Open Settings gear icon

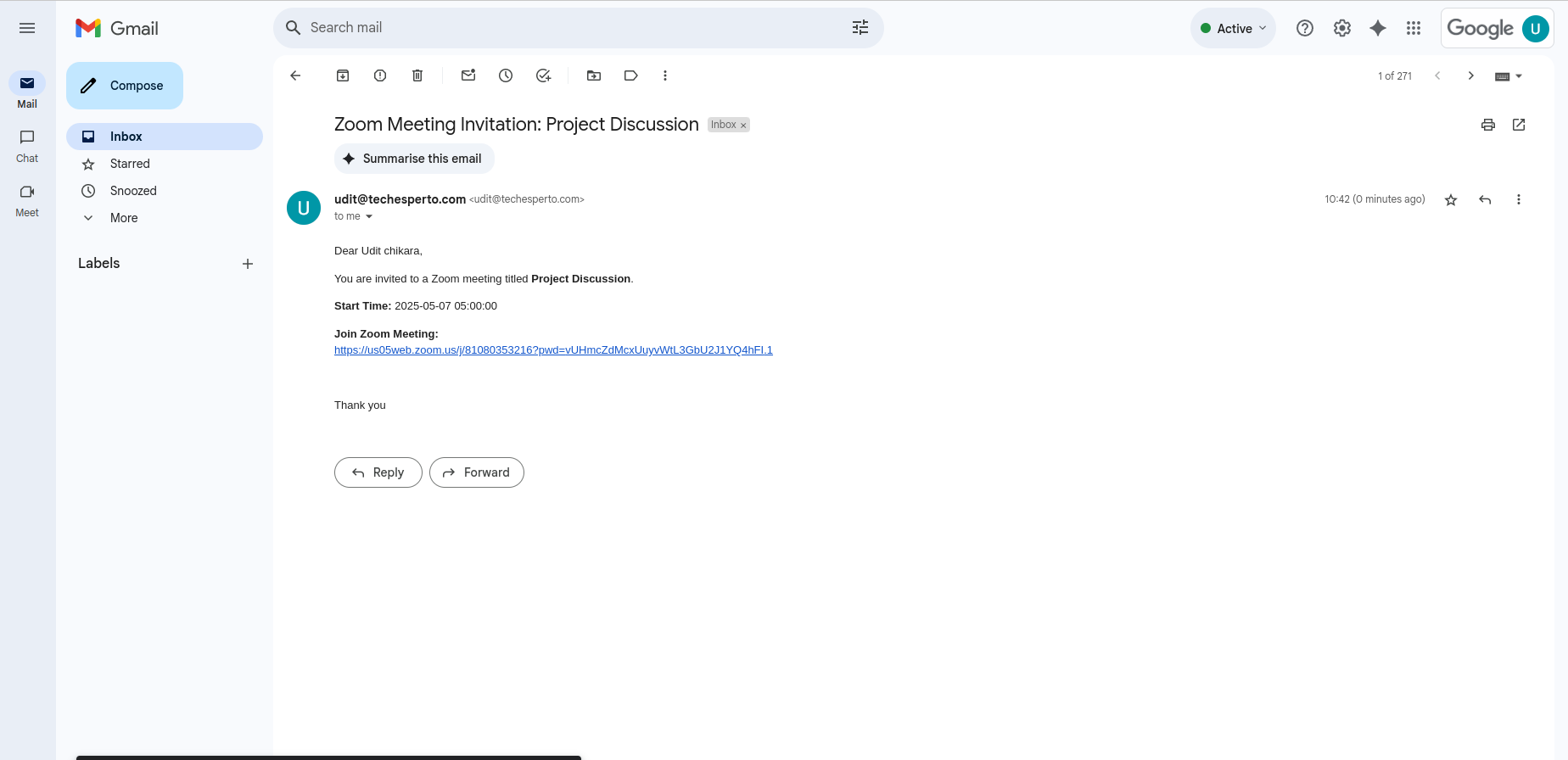[1342, 28]
